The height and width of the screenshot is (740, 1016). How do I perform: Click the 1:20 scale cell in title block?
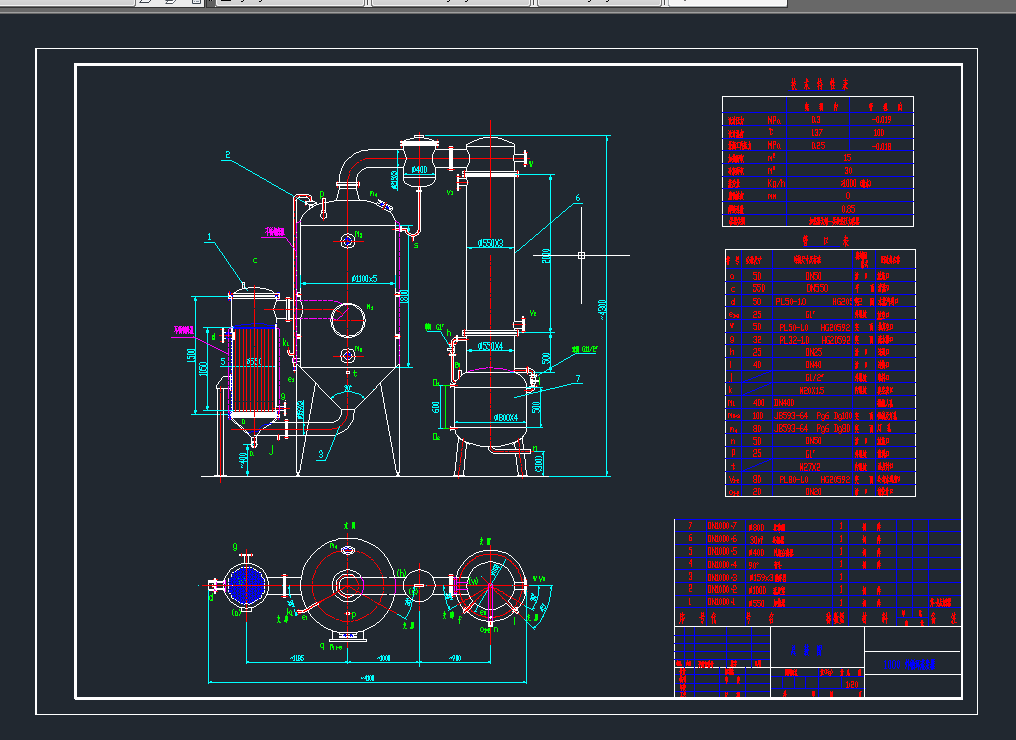point(852,685)
